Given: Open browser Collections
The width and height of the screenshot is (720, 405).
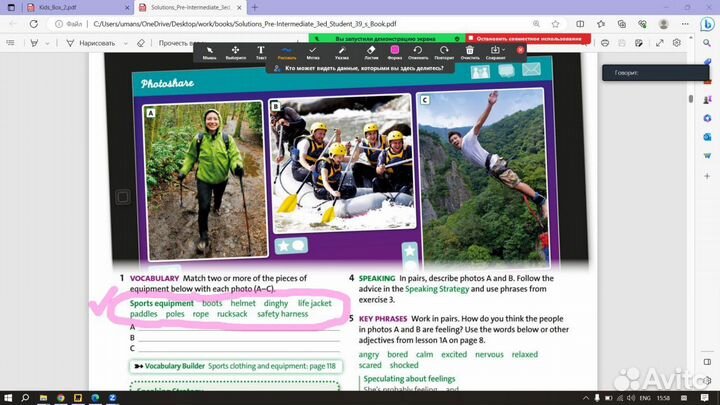Looking at the screenshot, I should coord(622,24).
